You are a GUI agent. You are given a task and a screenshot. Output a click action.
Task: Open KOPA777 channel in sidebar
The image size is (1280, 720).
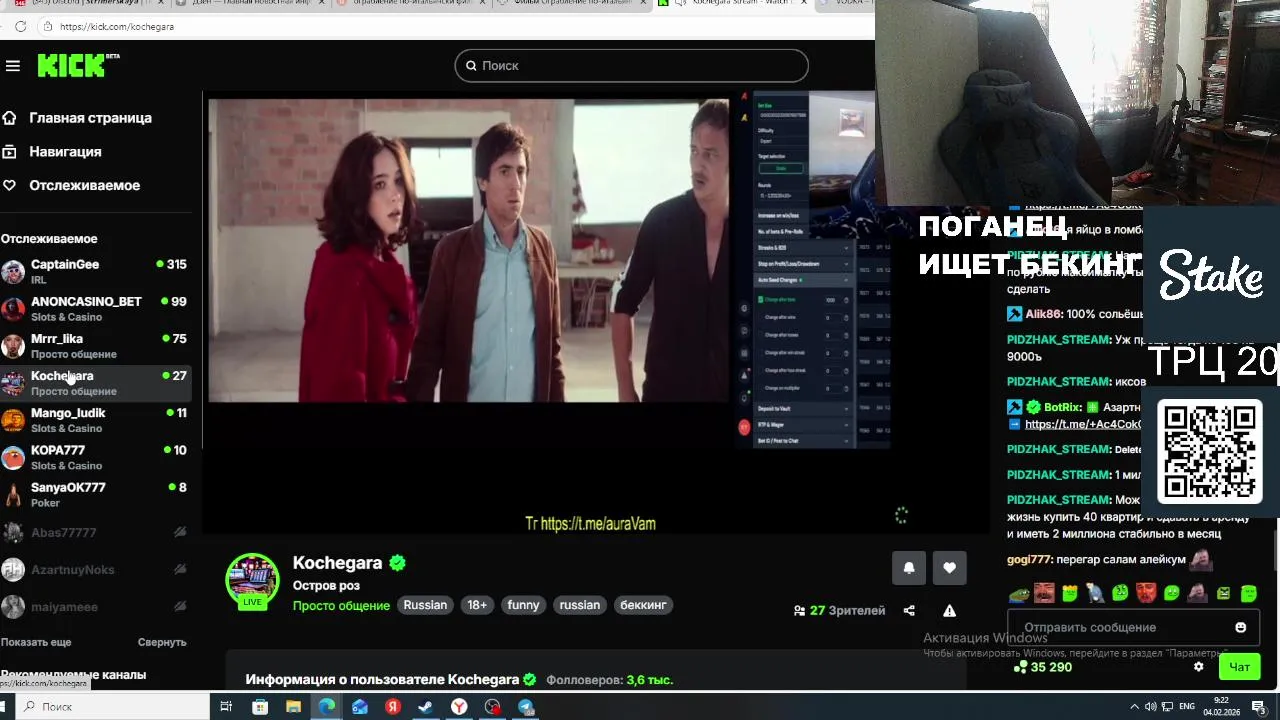[95, 457]
